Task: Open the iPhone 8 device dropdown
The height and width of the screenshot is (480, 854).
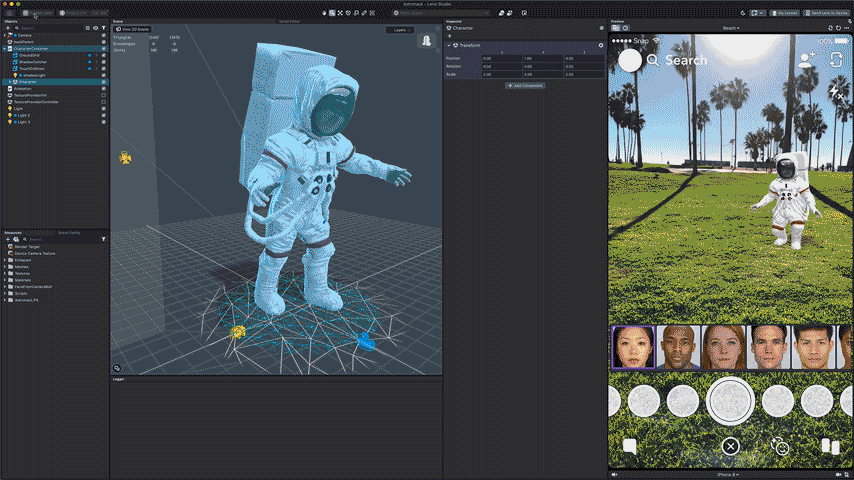Action: 728,475
